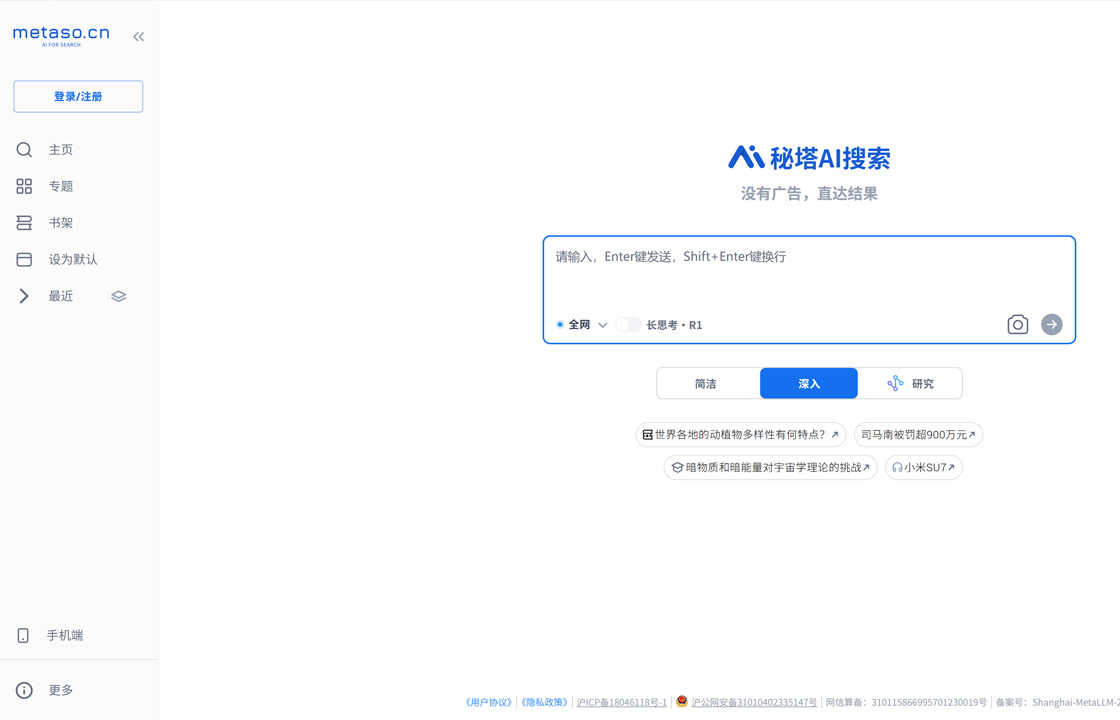
Task: Open 更多 label in sidebar
Action: pyautogui.click(x=61, y=690)
